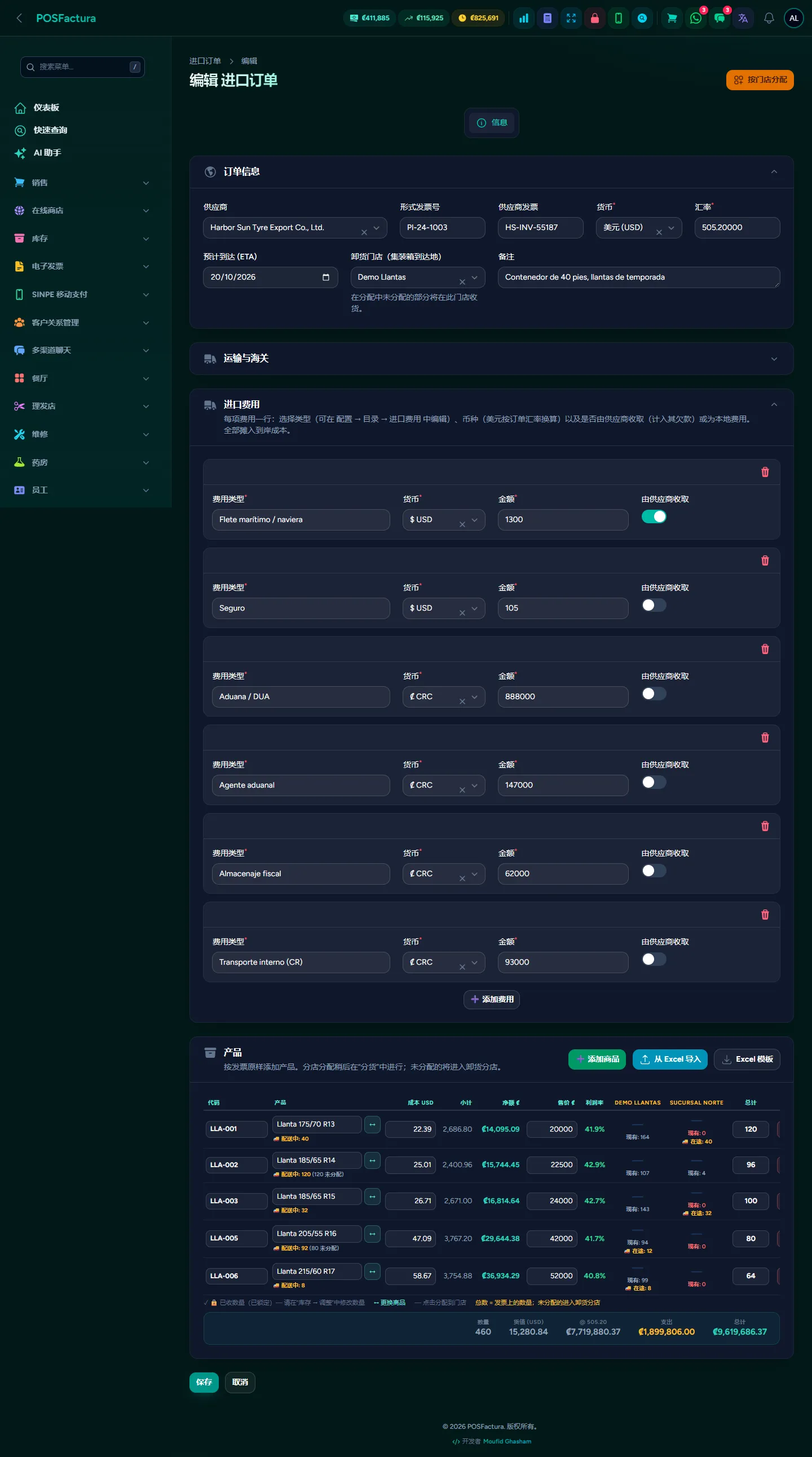Open the supplier dropdown Harbor Sun Tyre

pyautogui.click(x=295, y=228)
